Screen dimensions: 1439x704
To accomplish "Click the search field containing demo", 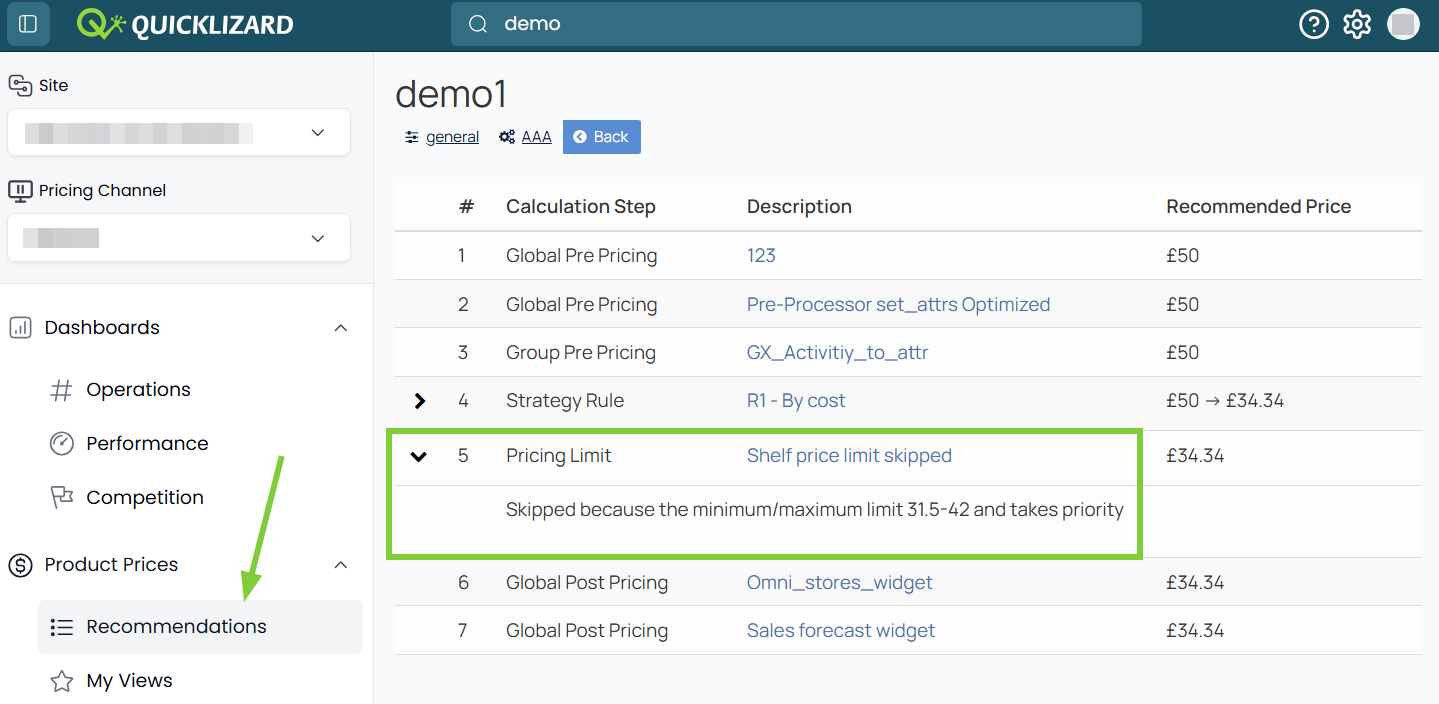I will pos(796,24).
